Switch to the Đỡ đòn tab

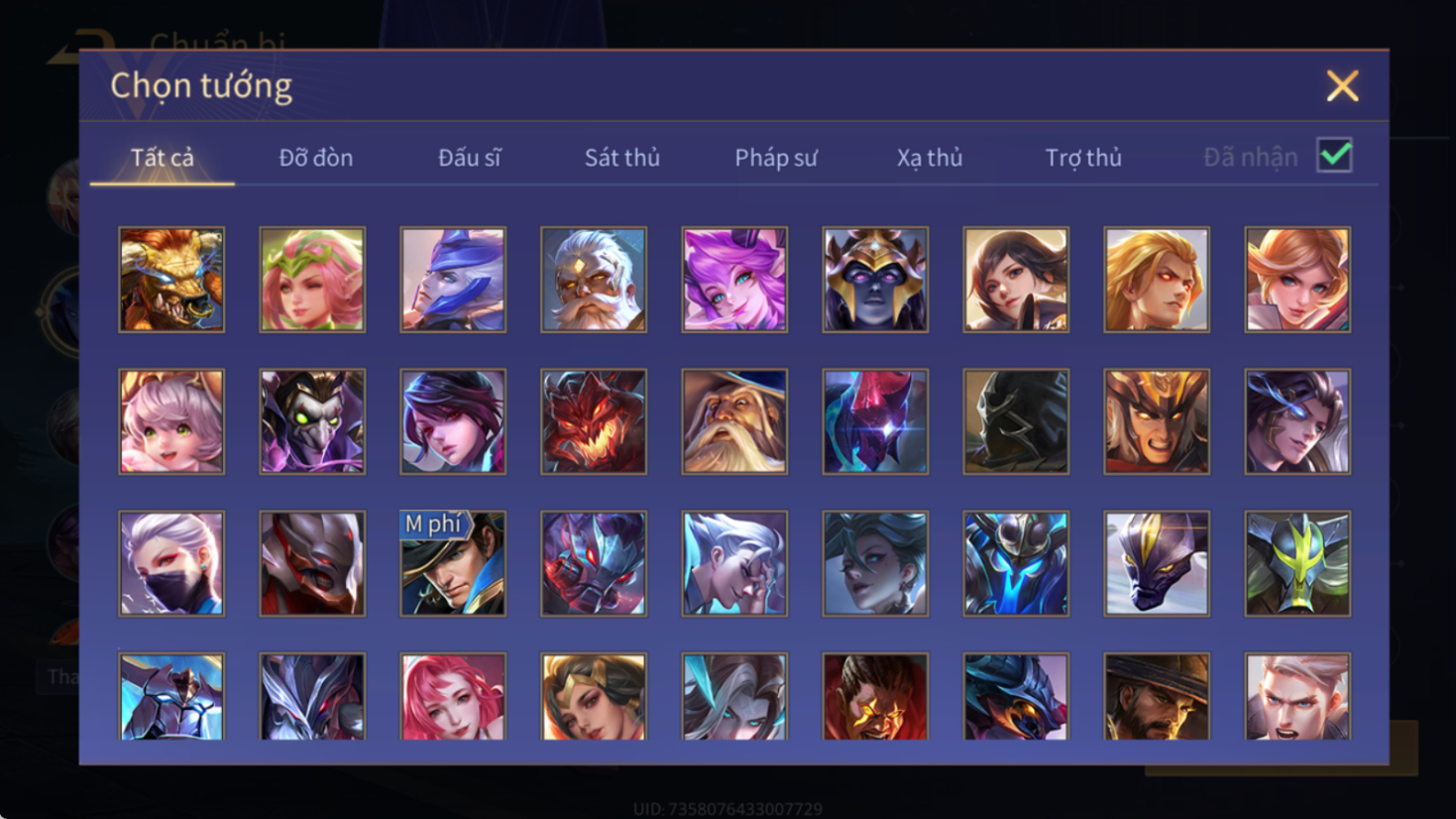(316, 158)
